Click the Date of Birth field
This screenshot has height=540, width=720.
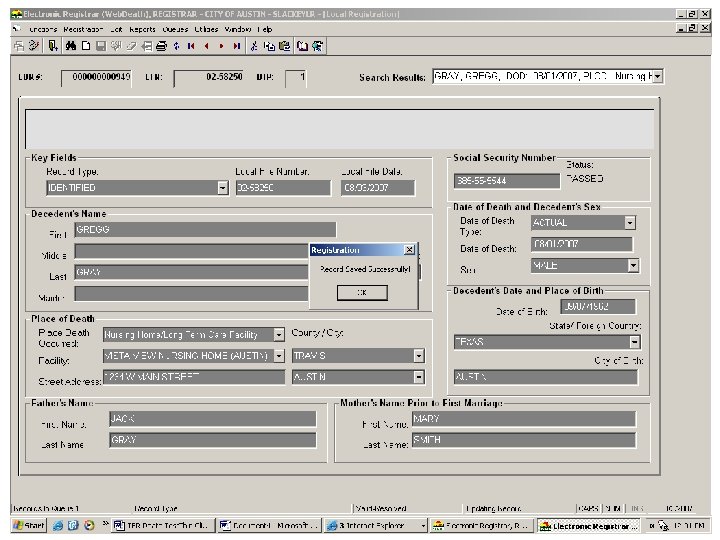point(598,306)
